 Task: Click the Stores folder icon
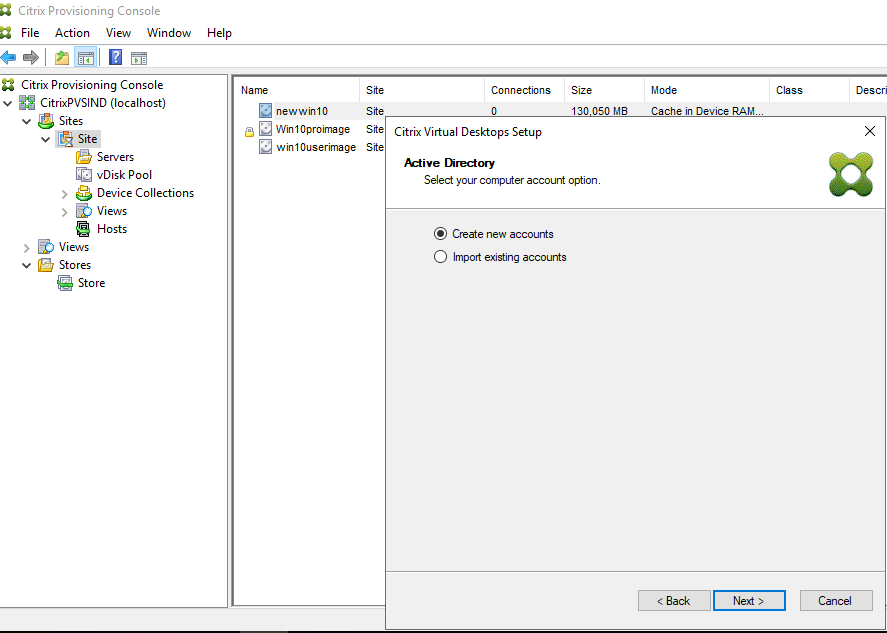click(46, 265)
